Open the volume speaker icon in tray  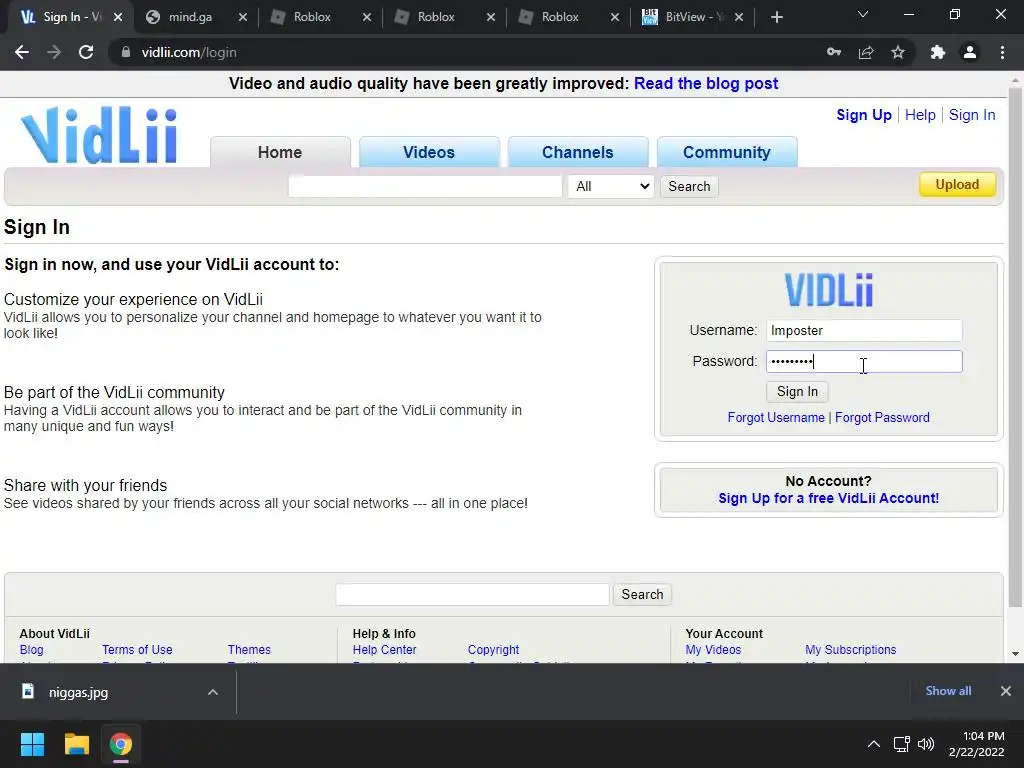(926, 744)
